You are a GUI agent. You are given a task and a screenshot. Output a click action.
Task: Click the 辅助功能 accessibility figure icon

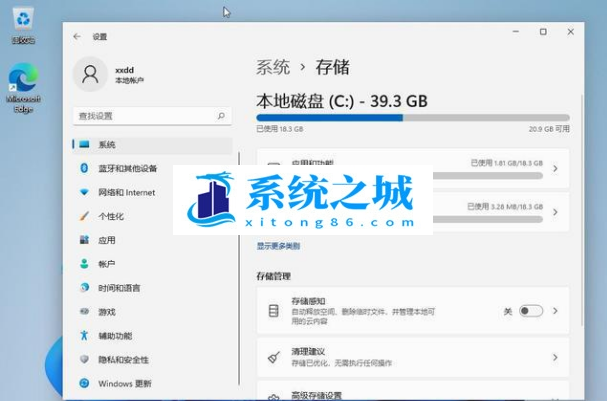(84, 335)
